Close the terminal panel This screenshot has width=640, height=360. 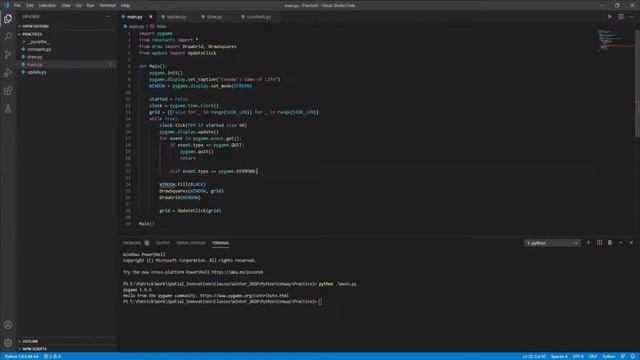click(631, 242)
